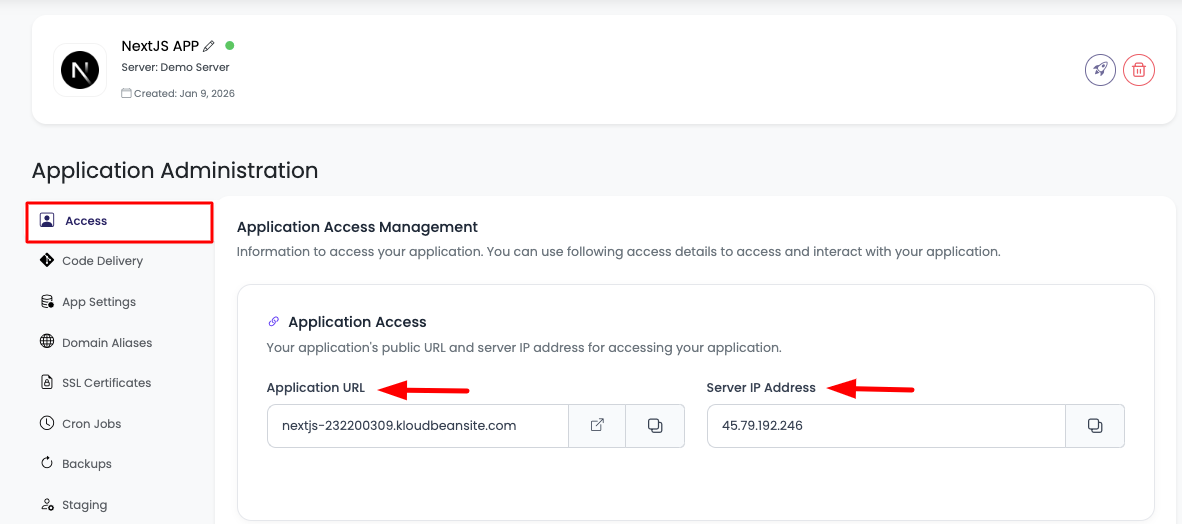The height and width of the screenshot is (524, 1182).
Task: Click the Cron Jobs clock icon
Action: [47, 423]
